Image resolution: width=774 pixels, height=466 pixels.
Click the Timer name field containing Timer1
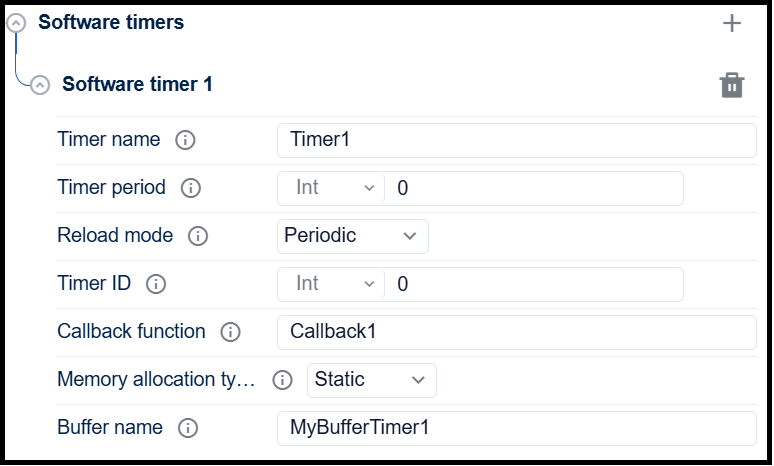click(516, 140)
